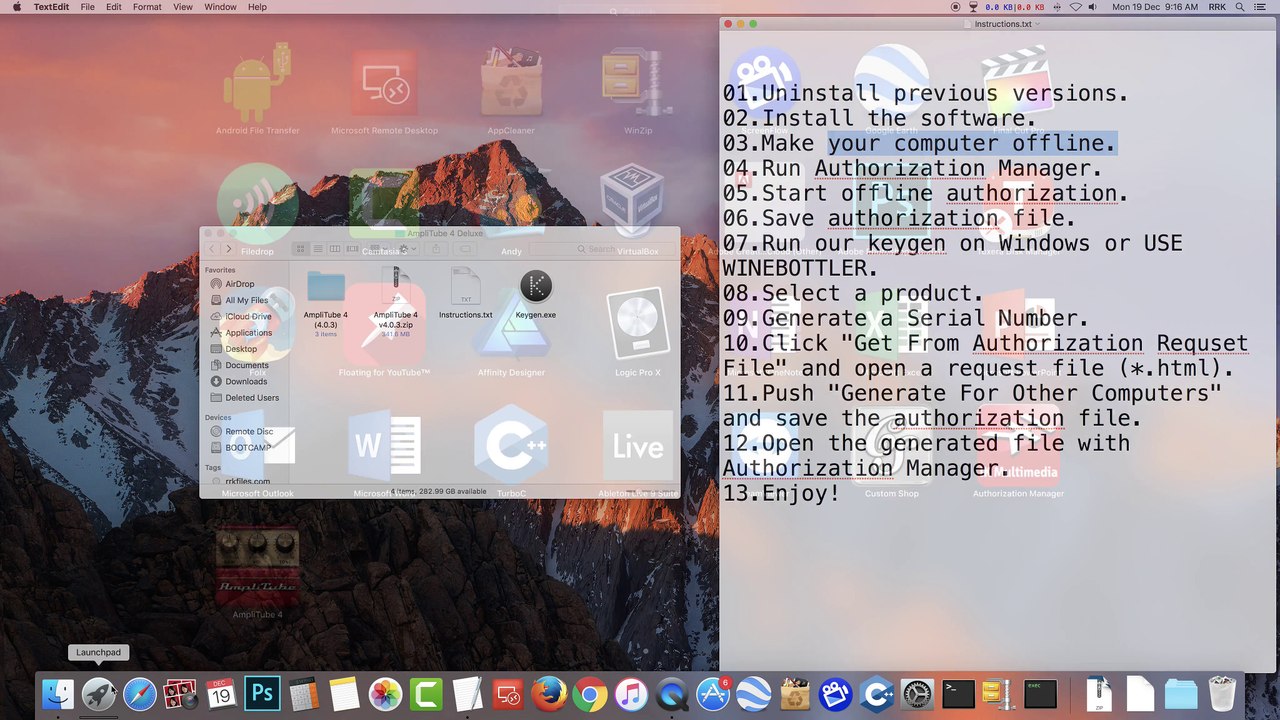Image resolution: width=1280 pixels, height=720 pixels.
Task: Open Finder from the Dock
Action: click(58, 694)
